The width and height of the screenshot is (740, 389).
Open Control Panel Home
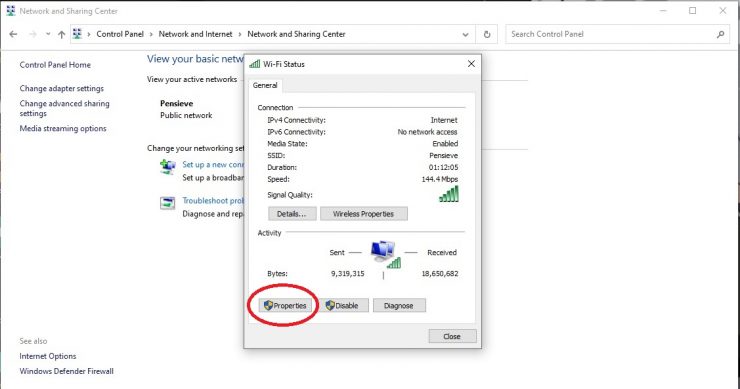(55, 65)
